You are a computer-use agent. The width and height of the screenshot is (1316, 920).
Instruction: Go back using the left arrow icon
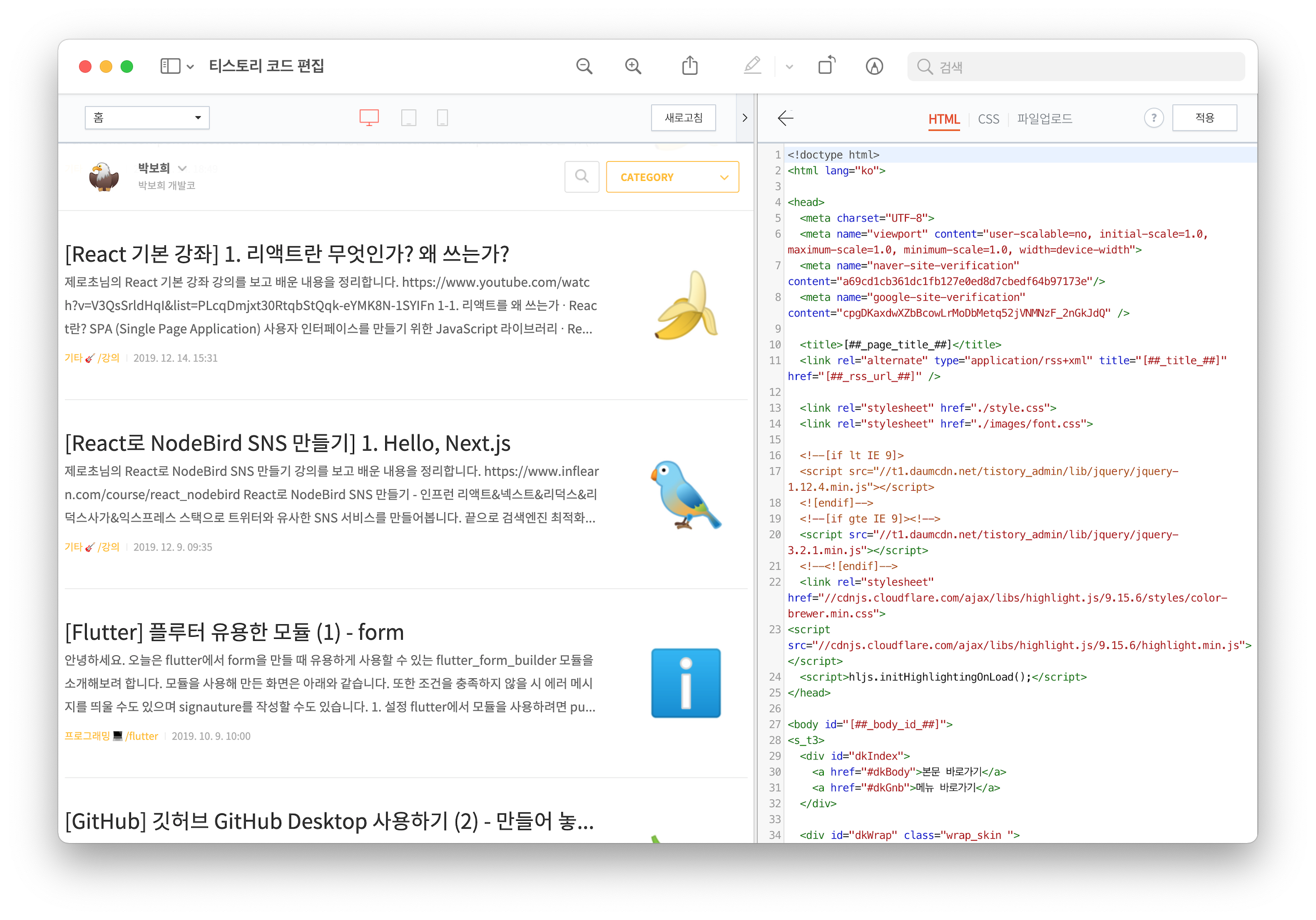[x=785, y=118]
